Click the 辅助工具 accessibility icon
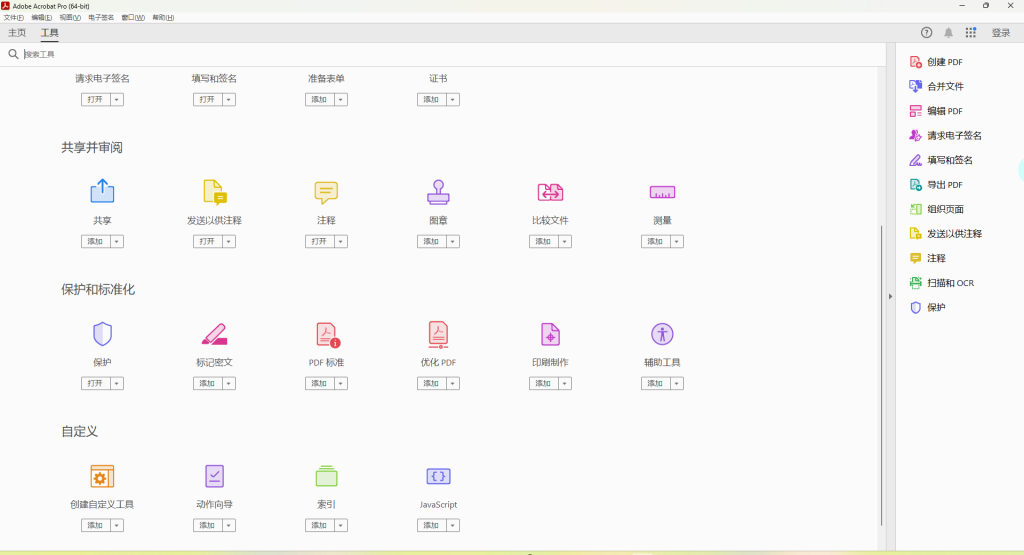The height and width of the screenshot is (555, 1024). tap(662, 334)
